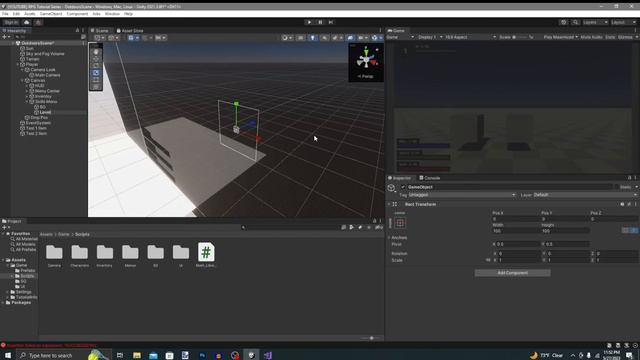Image resolution: width=640 pixels, height=360 pixels.
Task: Open the Component menu
Action: [x=77, y=14]
